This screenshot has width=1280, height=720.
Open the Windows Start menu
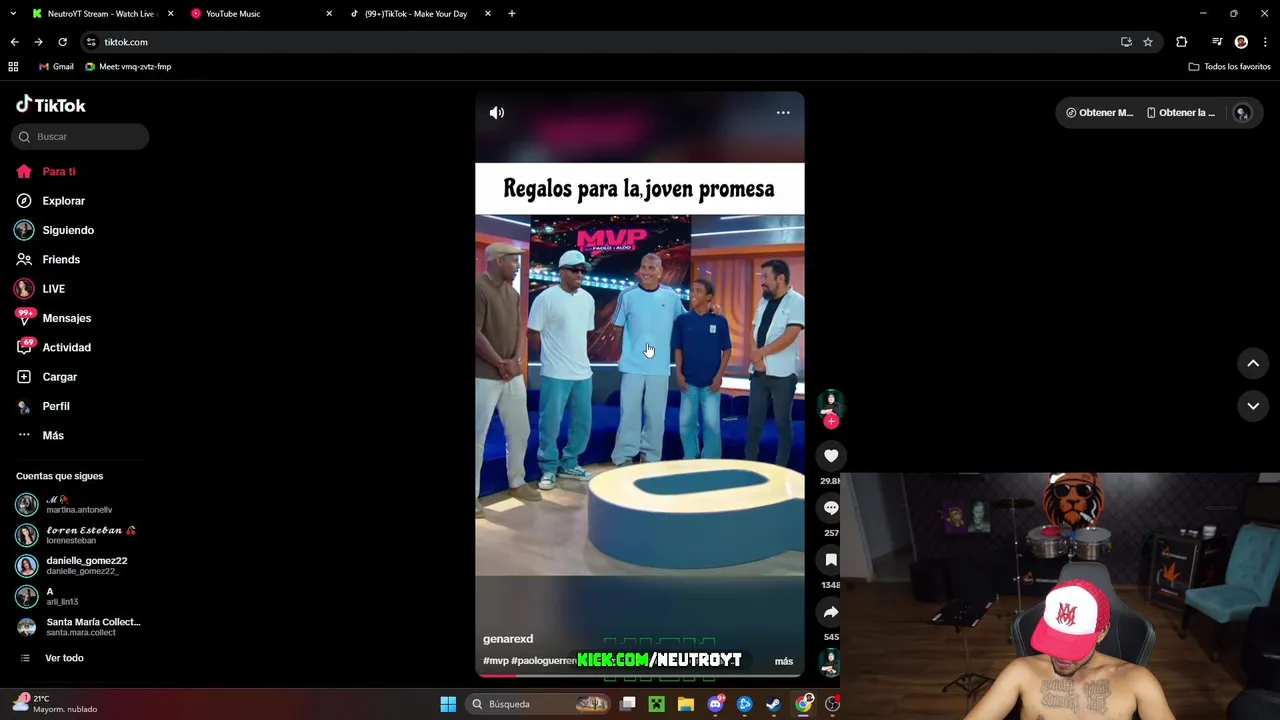pyautogui.click(x=448, y=704)
